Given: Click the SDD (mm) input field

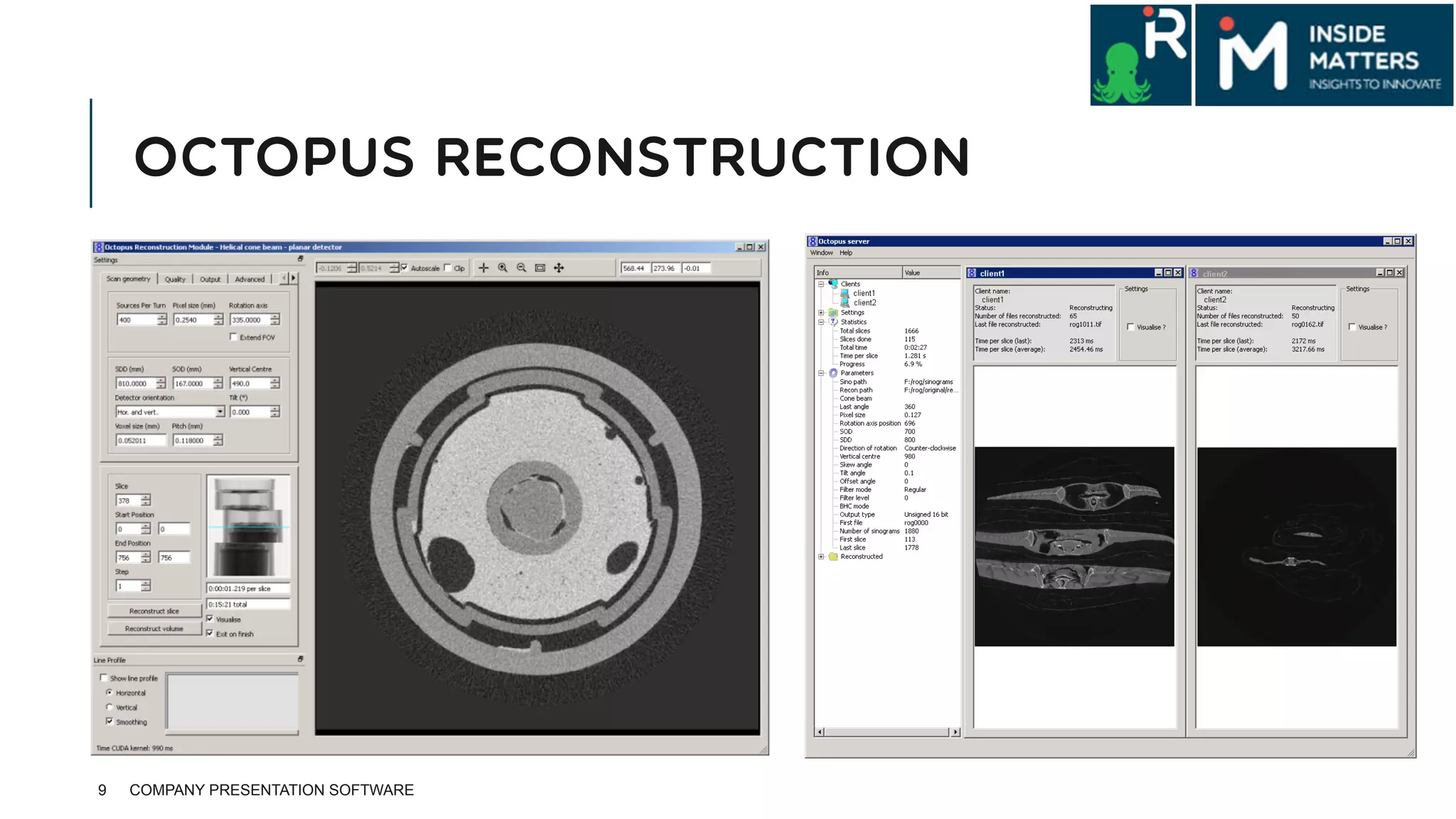Looking at the screenshot, I should (136, 383).
